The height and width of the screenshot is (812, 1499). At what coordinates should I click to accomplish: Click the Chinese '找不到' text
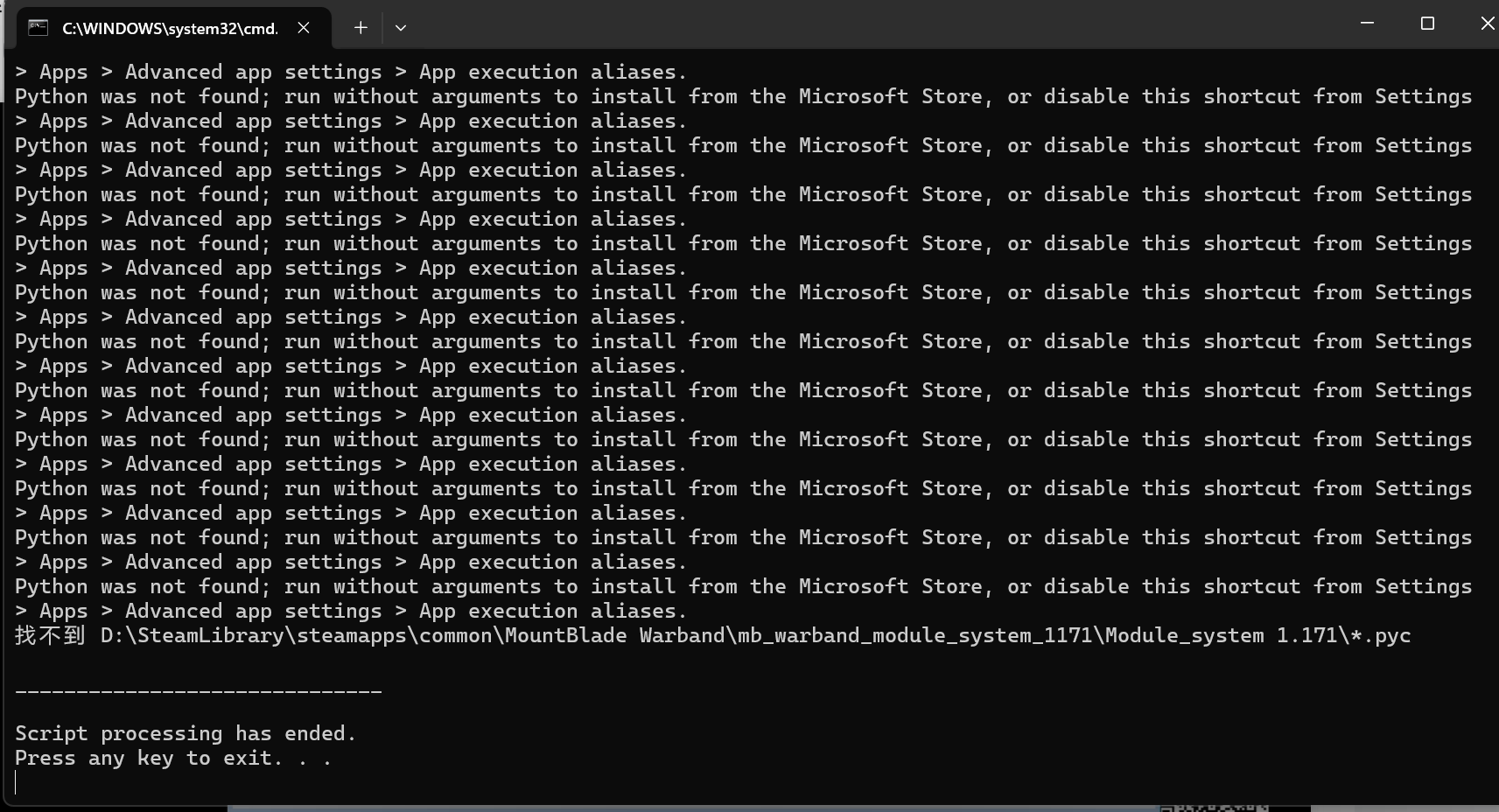point(50,635)
